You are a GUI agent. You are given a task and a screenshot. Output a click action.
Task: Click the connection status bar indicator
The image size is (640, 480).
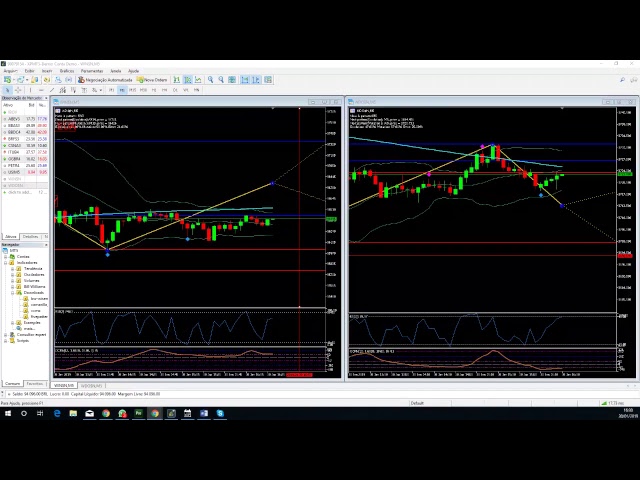click(x=613, y=403)
